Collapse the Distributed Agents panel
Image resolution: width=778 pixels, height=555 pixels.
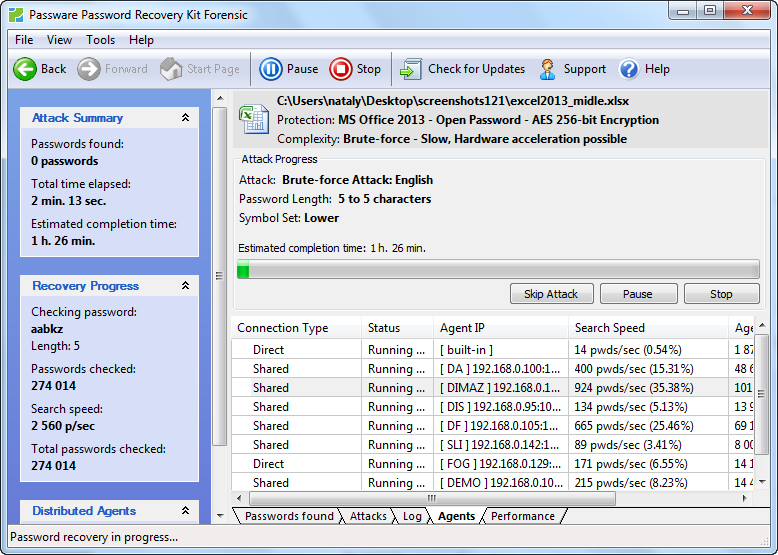(185, 511)
